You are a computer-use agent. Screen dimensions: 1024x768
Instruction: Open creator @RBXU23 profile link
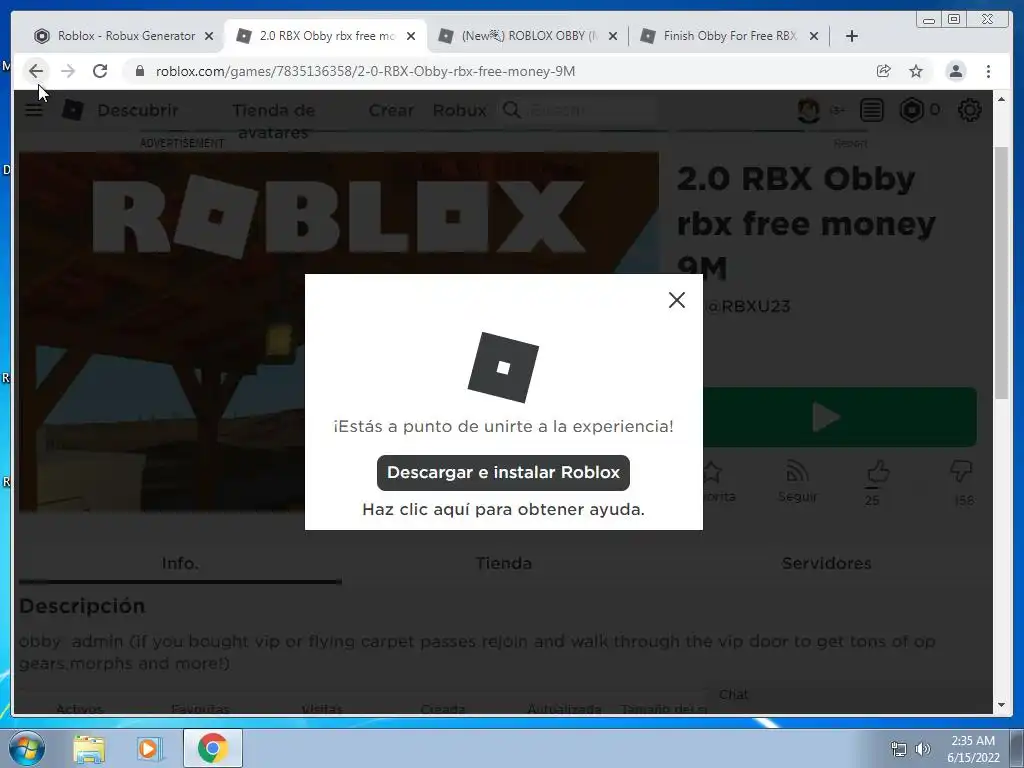[x=748, y=306]
